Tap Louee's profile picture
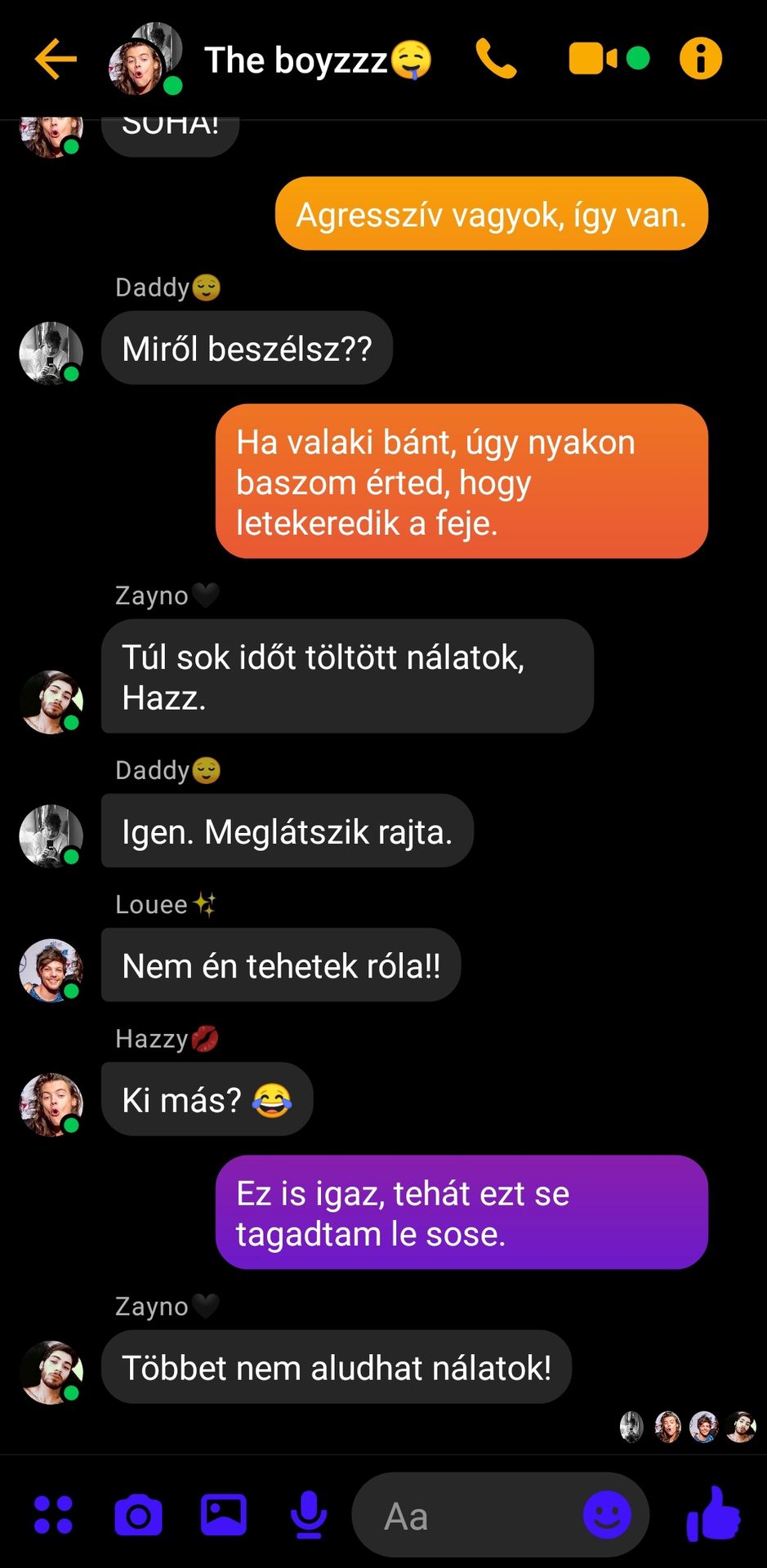Image resolution: width=767 pixels, height=1568 pixels. [x=51, y=970]
